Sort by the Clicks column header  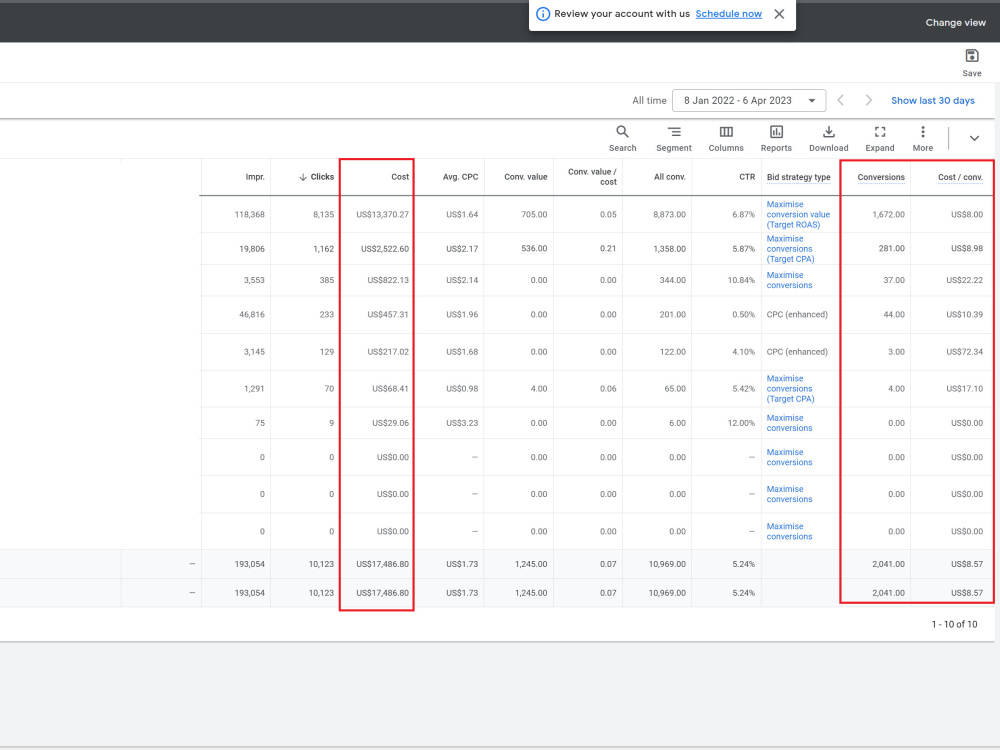(316, 177)
